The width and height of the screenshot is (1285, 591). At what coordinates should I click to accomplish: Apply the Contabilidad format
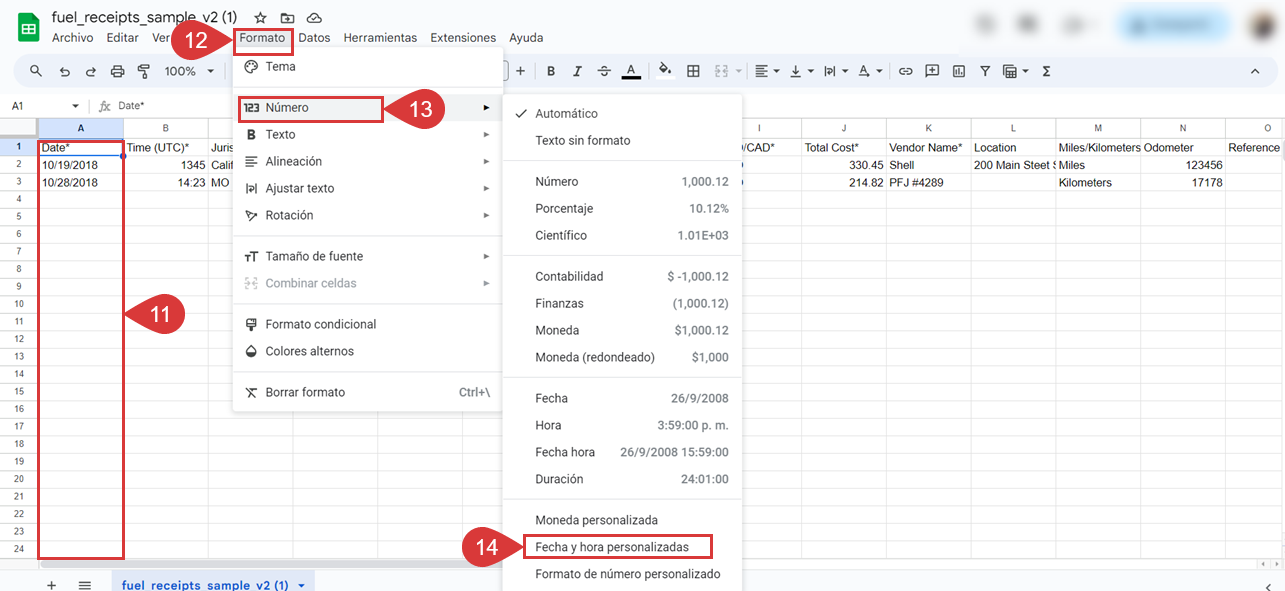622,276
